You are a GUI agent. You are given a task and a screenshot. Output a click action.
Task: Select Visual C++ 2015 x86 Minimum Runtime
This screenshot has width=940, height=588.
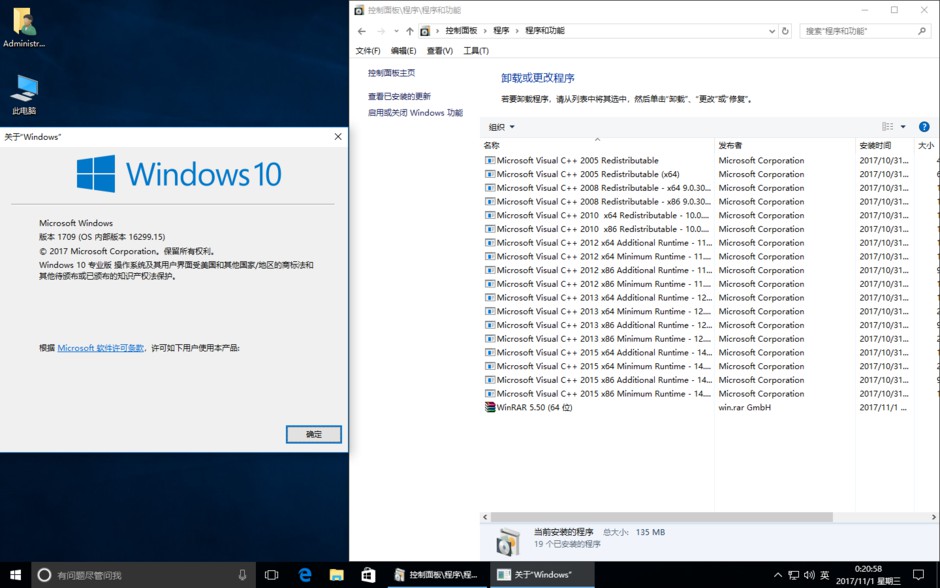(x=710, y=394)
